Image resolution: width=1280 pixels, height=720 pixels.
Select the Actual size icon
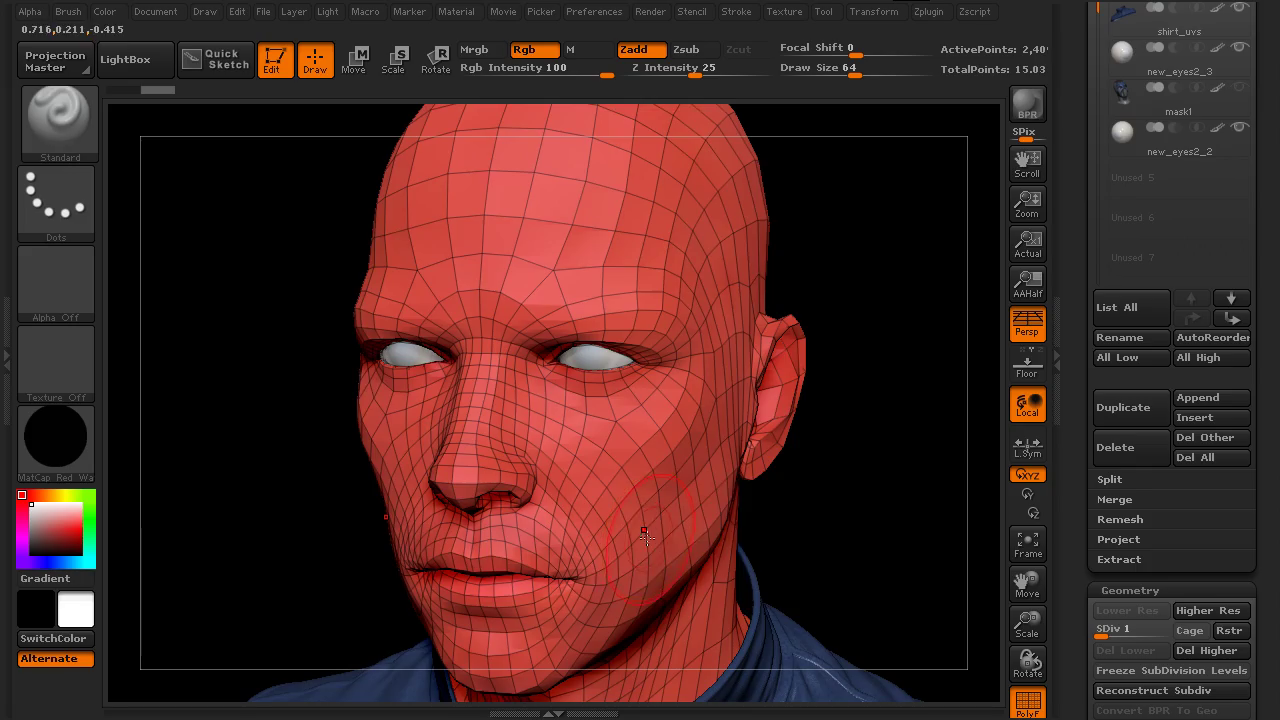click(1027, 243)
